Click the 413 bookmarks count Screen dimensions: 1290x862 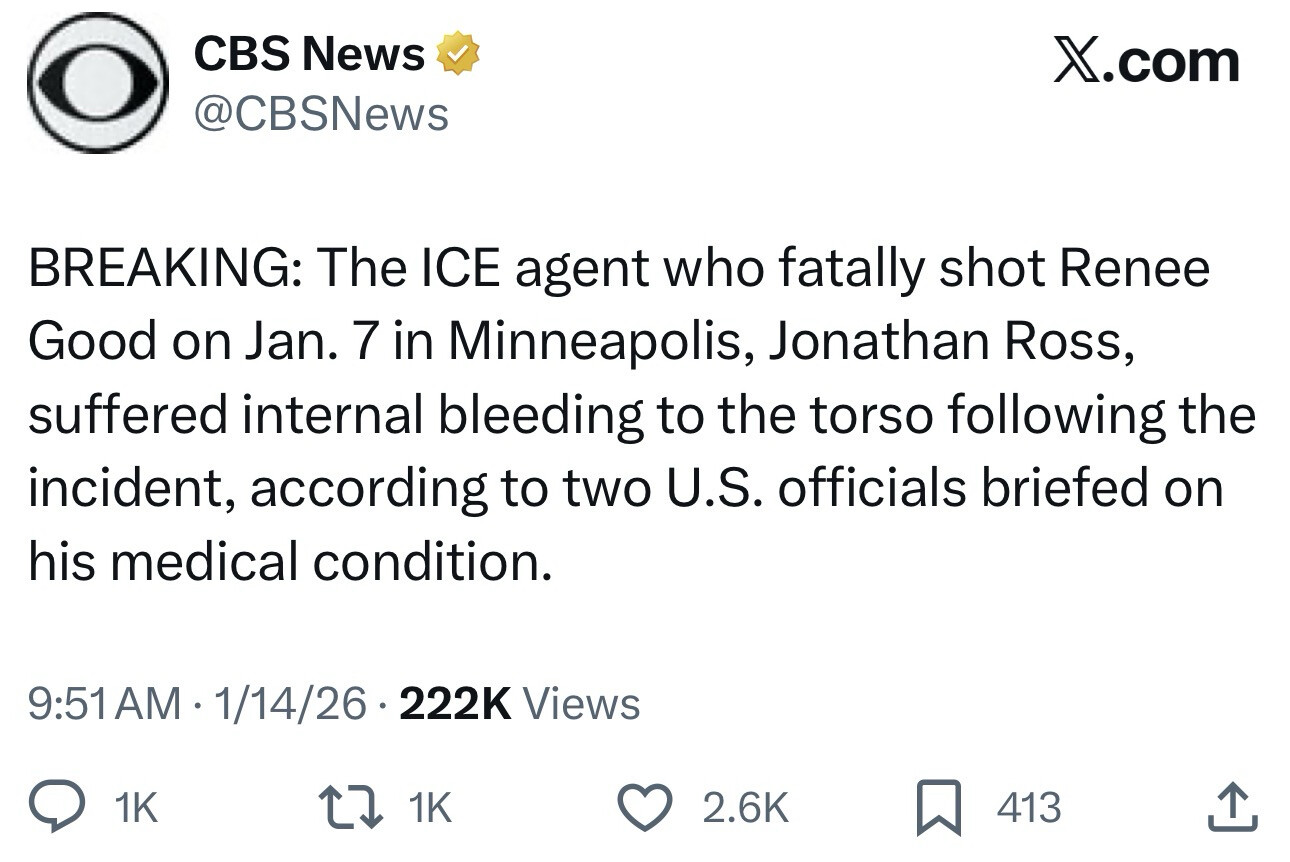point(1028,808)
